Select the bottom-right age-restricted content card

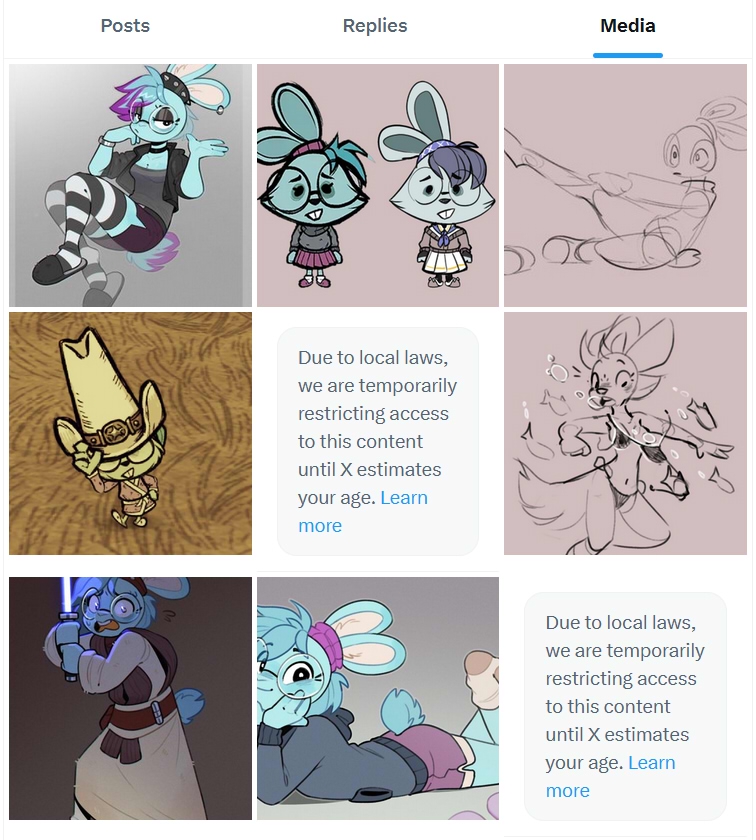625,706
